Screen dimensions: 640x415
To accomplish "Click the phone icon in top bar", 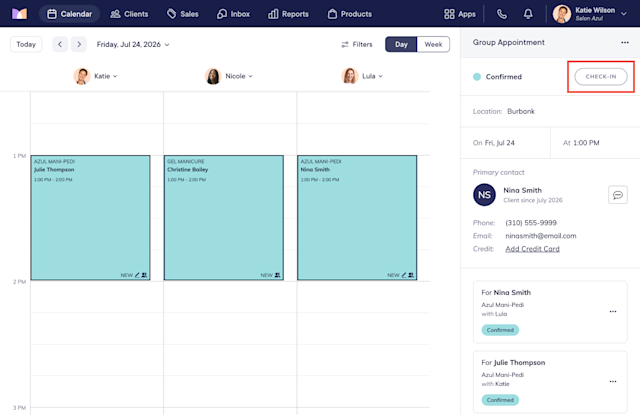I will point(502,14).
